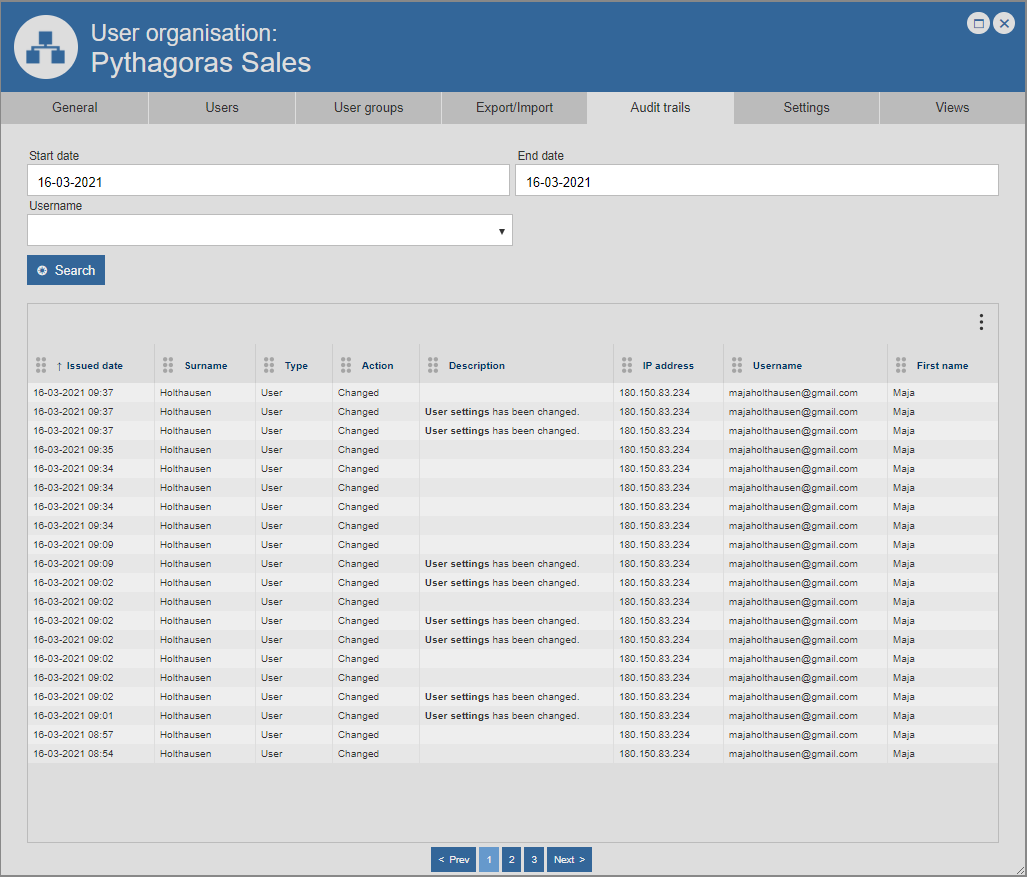Viewport: 1027px width, 877px height.
Task: Maximize the User organisation dialog
Action: (x=979, y=24)
